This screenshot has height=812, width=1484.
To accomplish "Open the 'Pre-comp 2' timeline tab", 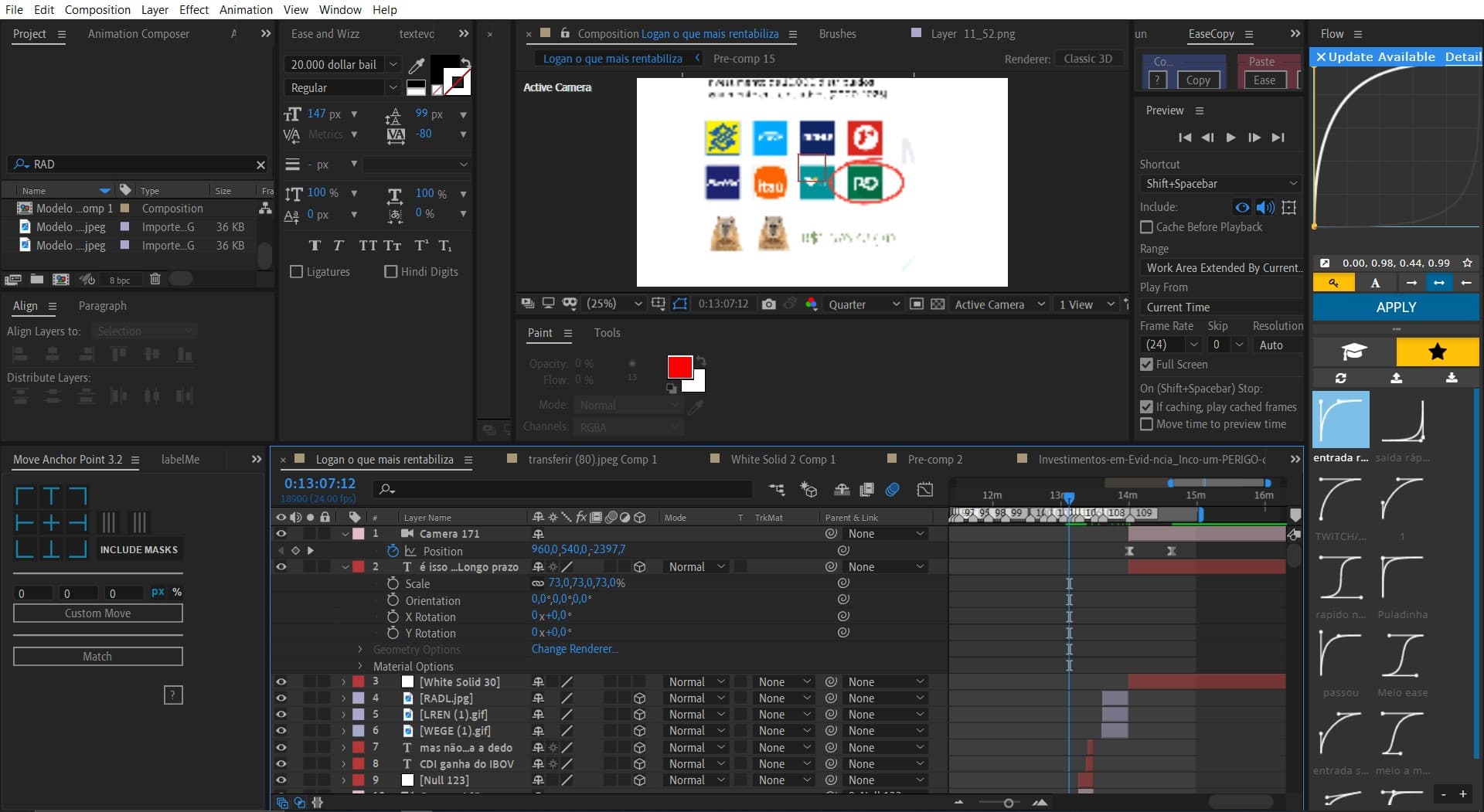I will 934,460.
